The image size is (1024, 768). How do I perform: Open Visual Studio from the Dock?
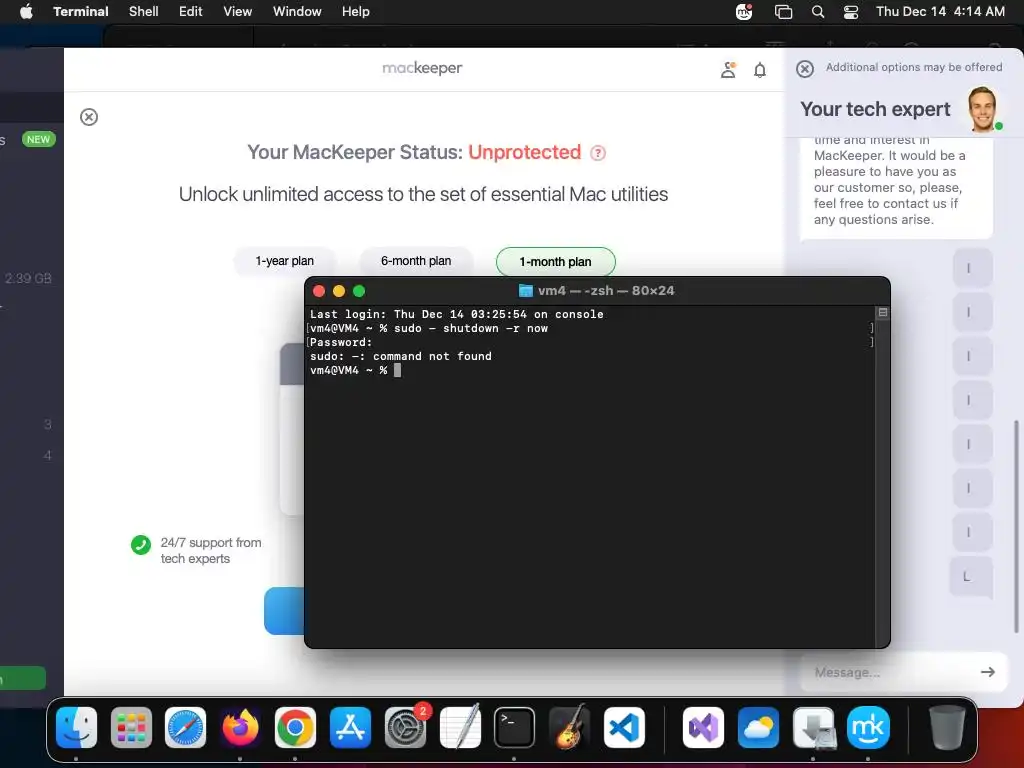pyautogui.click(x=703, y=727)
